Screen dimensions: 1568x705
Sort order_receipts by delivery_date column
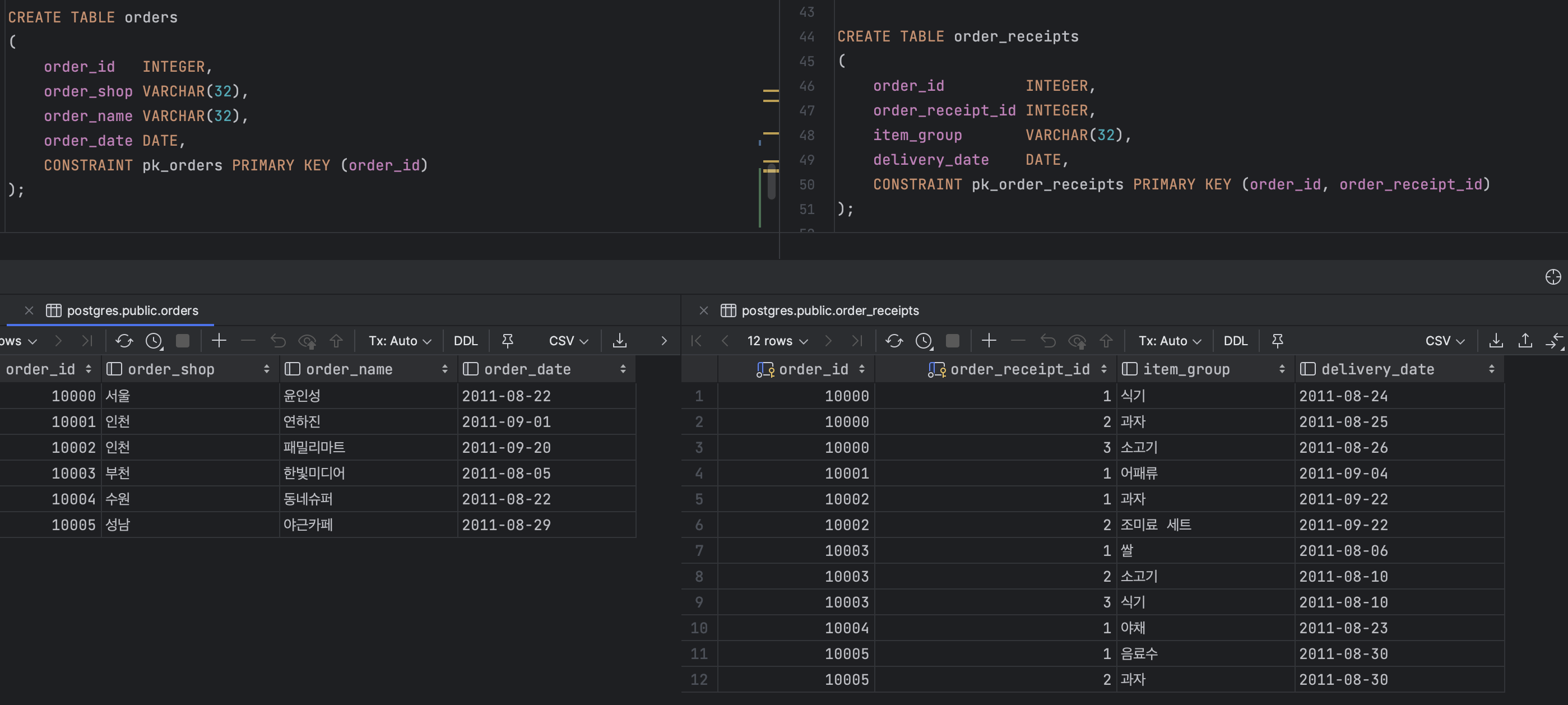[1491, 369]
